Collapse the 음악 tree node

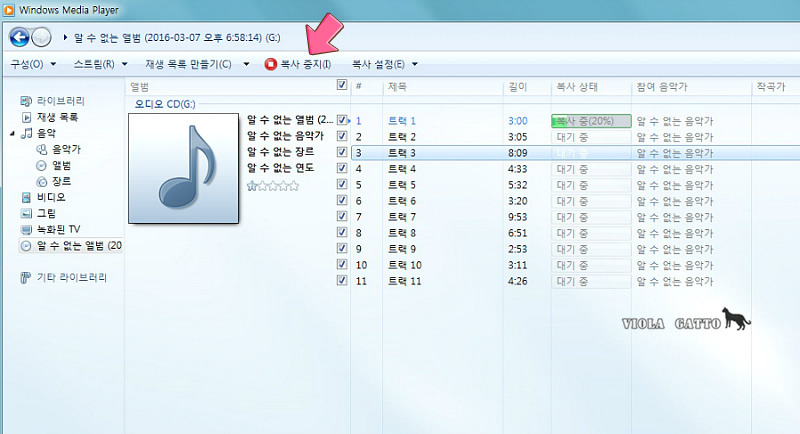coord(12,134)
